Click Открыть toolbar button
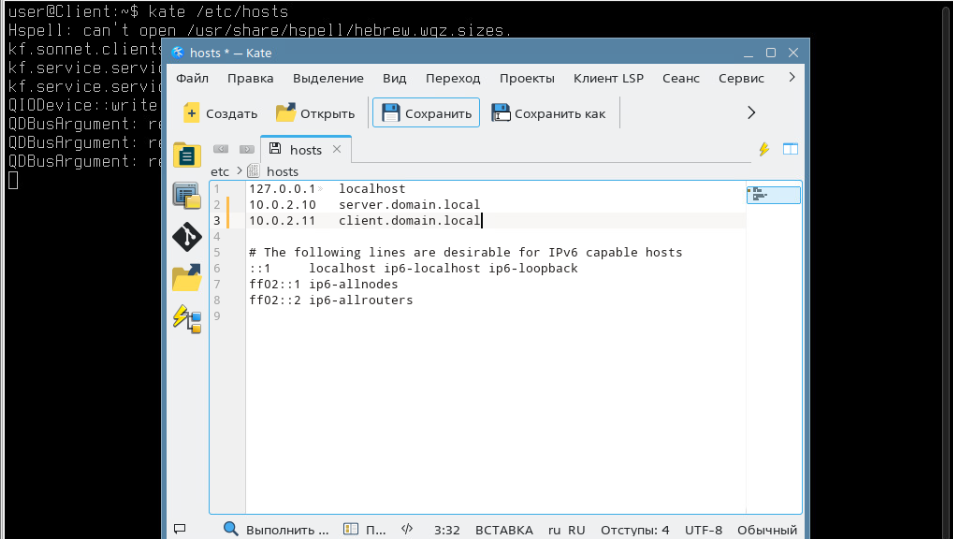Image resolution: width=953 pixels, height=539 pixels. [315, 113]
